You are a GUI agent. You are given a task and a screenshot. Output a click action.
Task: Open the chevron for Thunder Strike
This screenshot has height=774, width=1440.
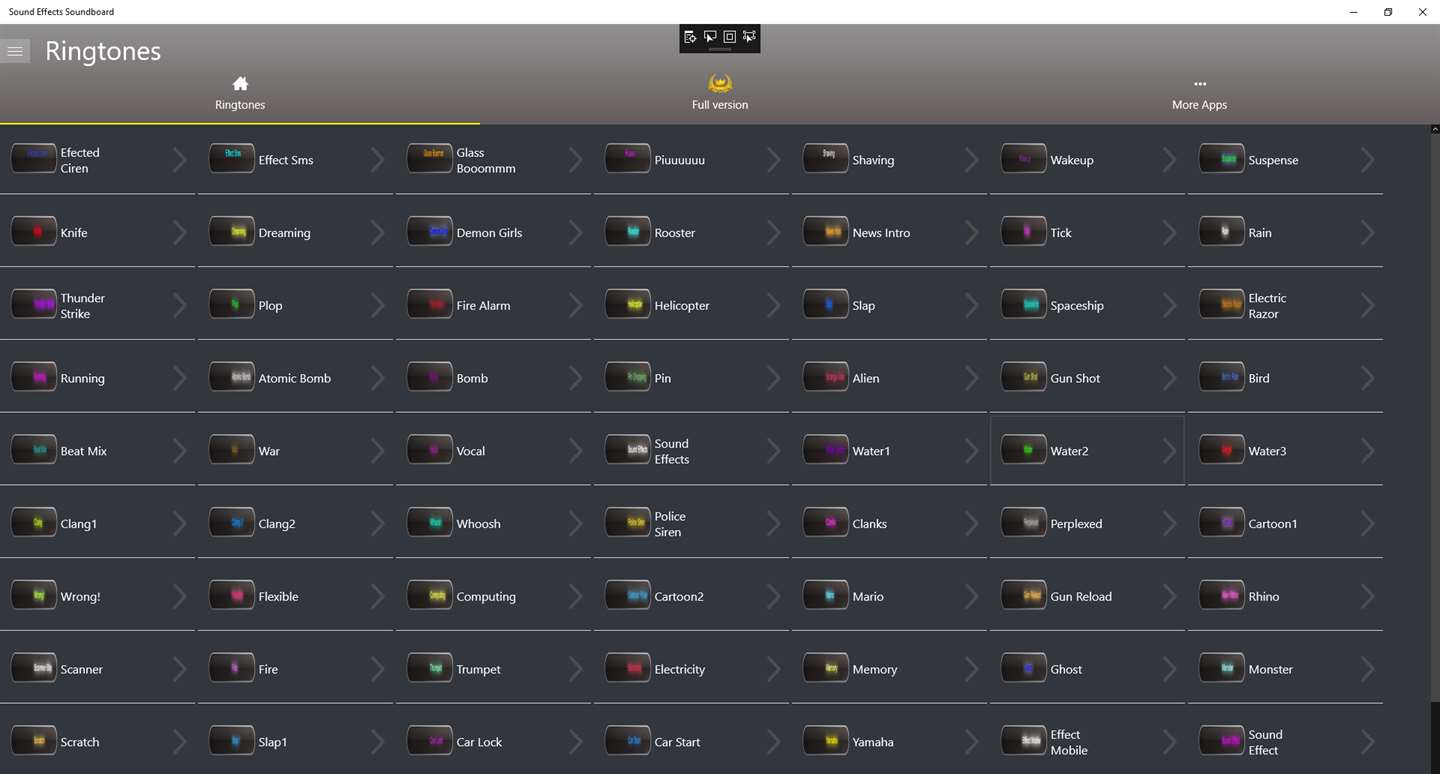(179, 305)
